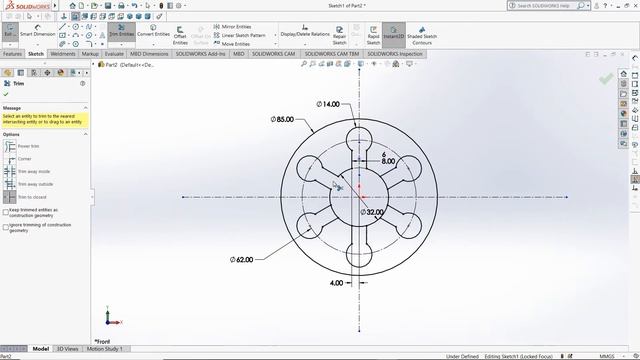Open the DisplayManager tab icon
Image resolution: width=640 pixels, height=360 pixels.
[60, 73]
